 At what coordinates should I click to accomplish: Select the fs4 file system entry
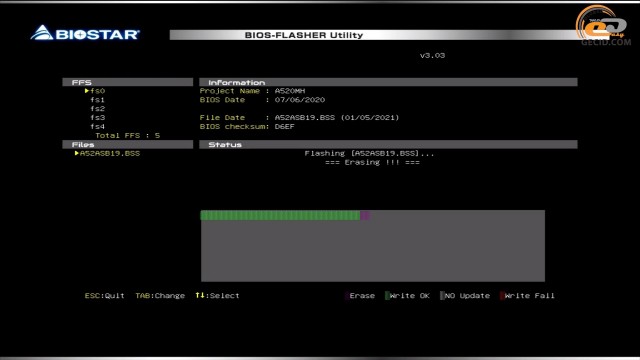98,127
